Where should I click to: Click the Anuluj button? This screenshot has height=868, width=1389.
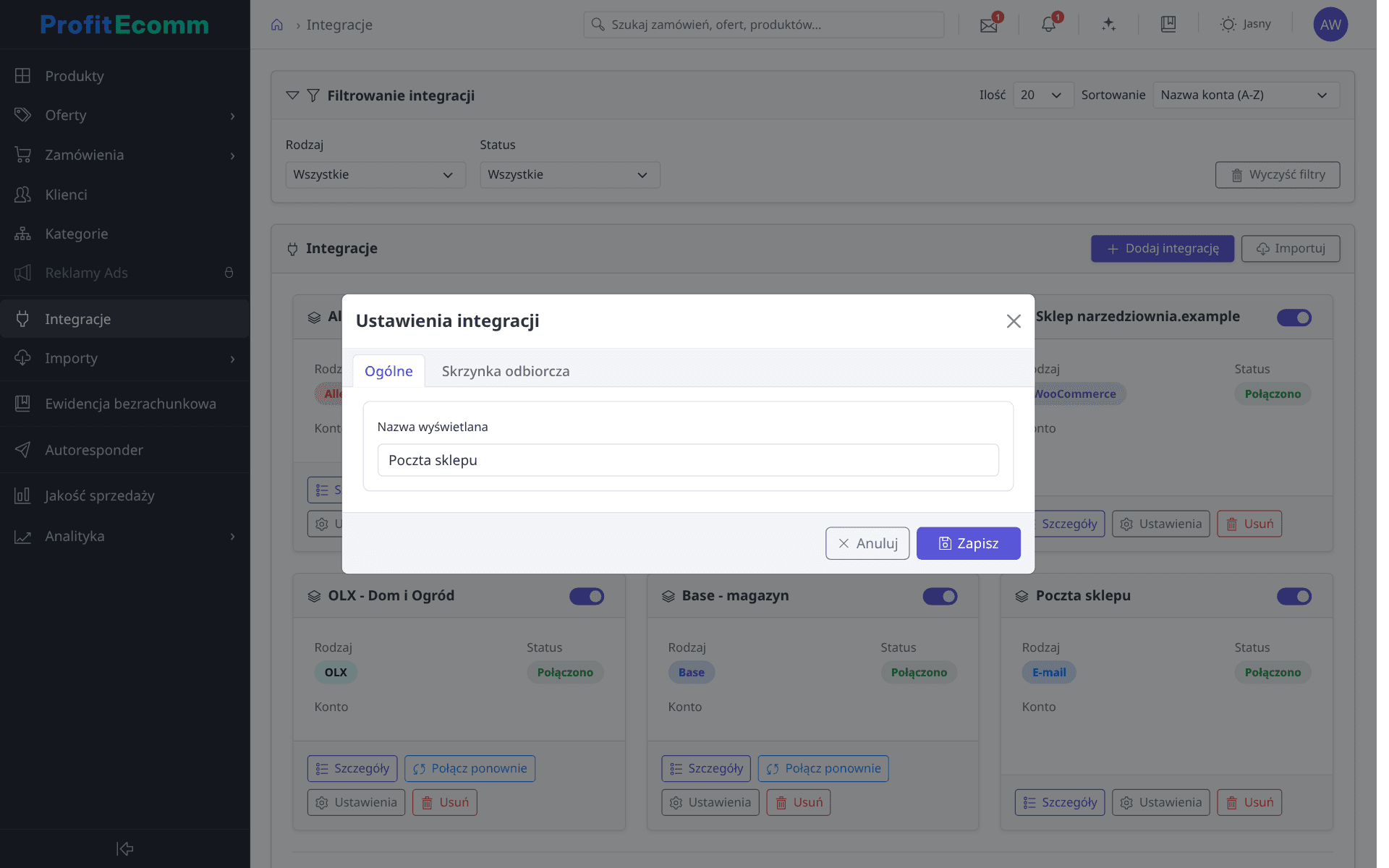coord(867,543)
